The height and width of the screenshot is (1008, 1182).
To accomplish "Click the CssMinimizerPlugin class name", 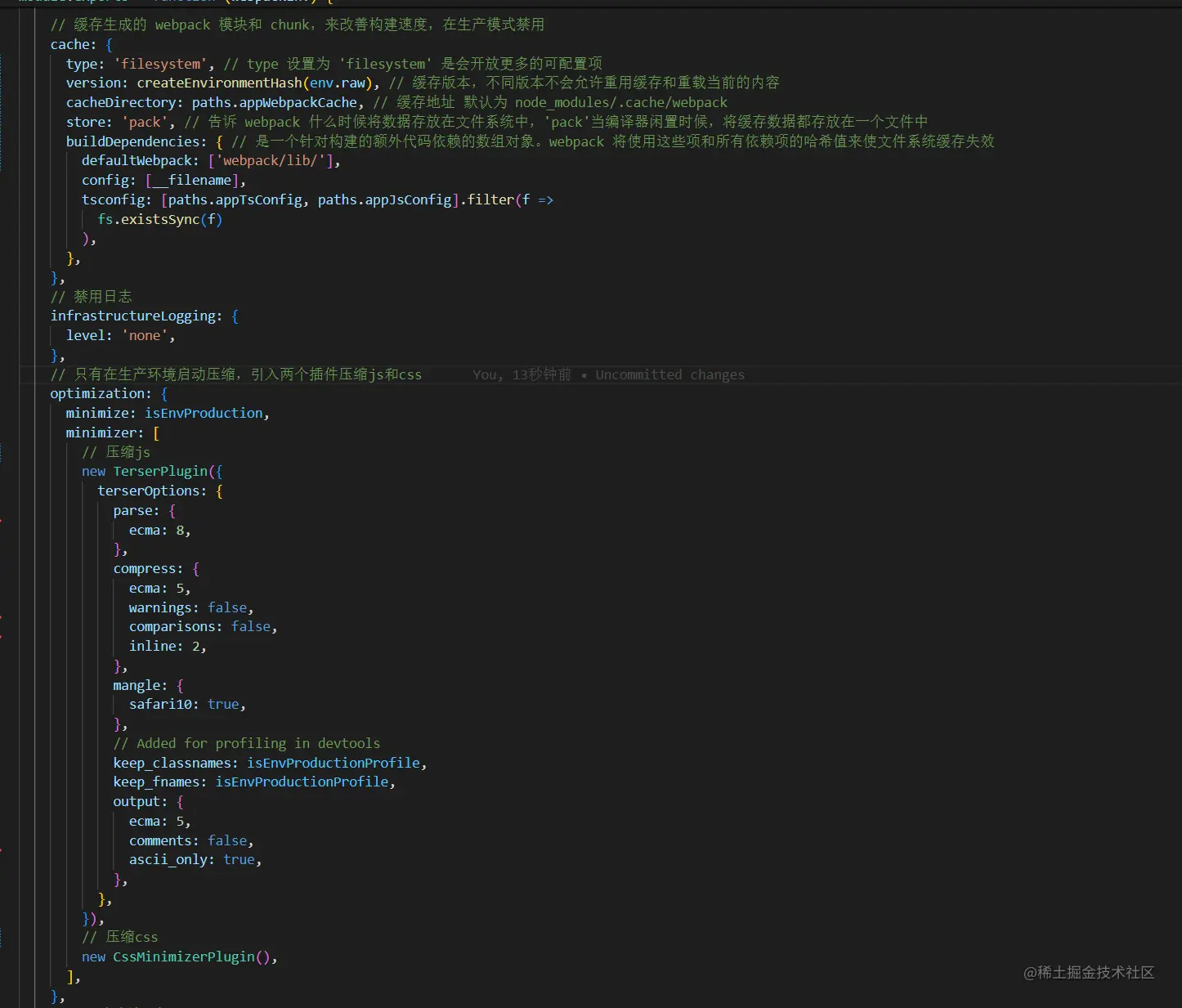I will (x=184, y=956).
